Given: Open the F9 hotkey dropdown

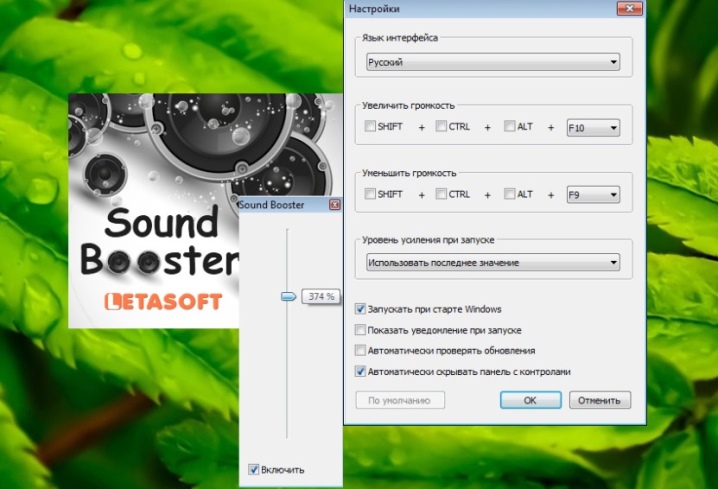Looking at the screenshot, I should click(x=593, y=195).
